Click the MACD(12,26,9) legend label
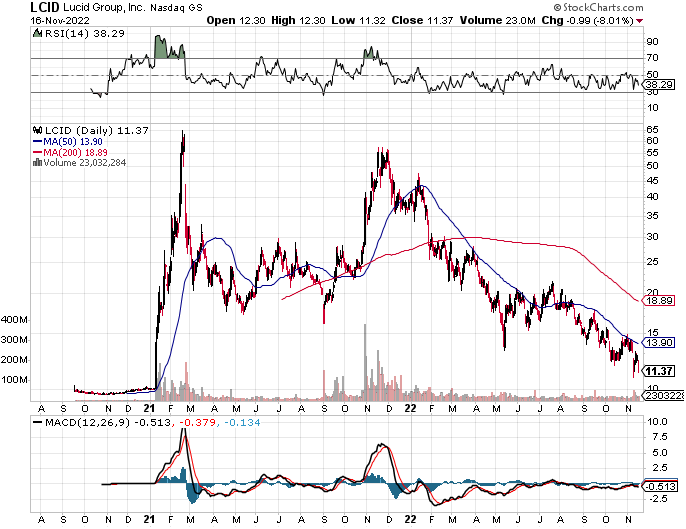The width and height of the screenshot is (686, 529). [x=88, y=423]
